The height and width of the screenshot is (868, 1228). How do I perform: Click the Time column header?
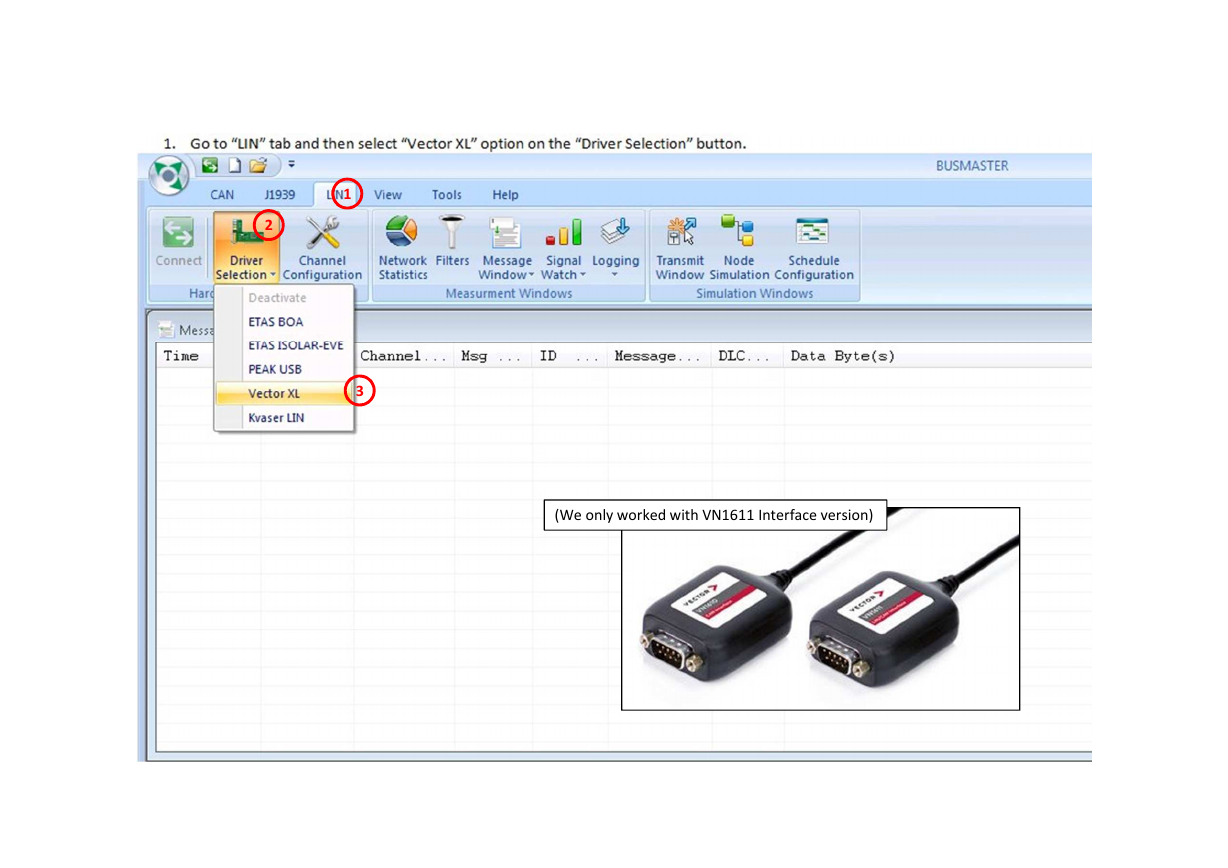click(x=181, y=356)
